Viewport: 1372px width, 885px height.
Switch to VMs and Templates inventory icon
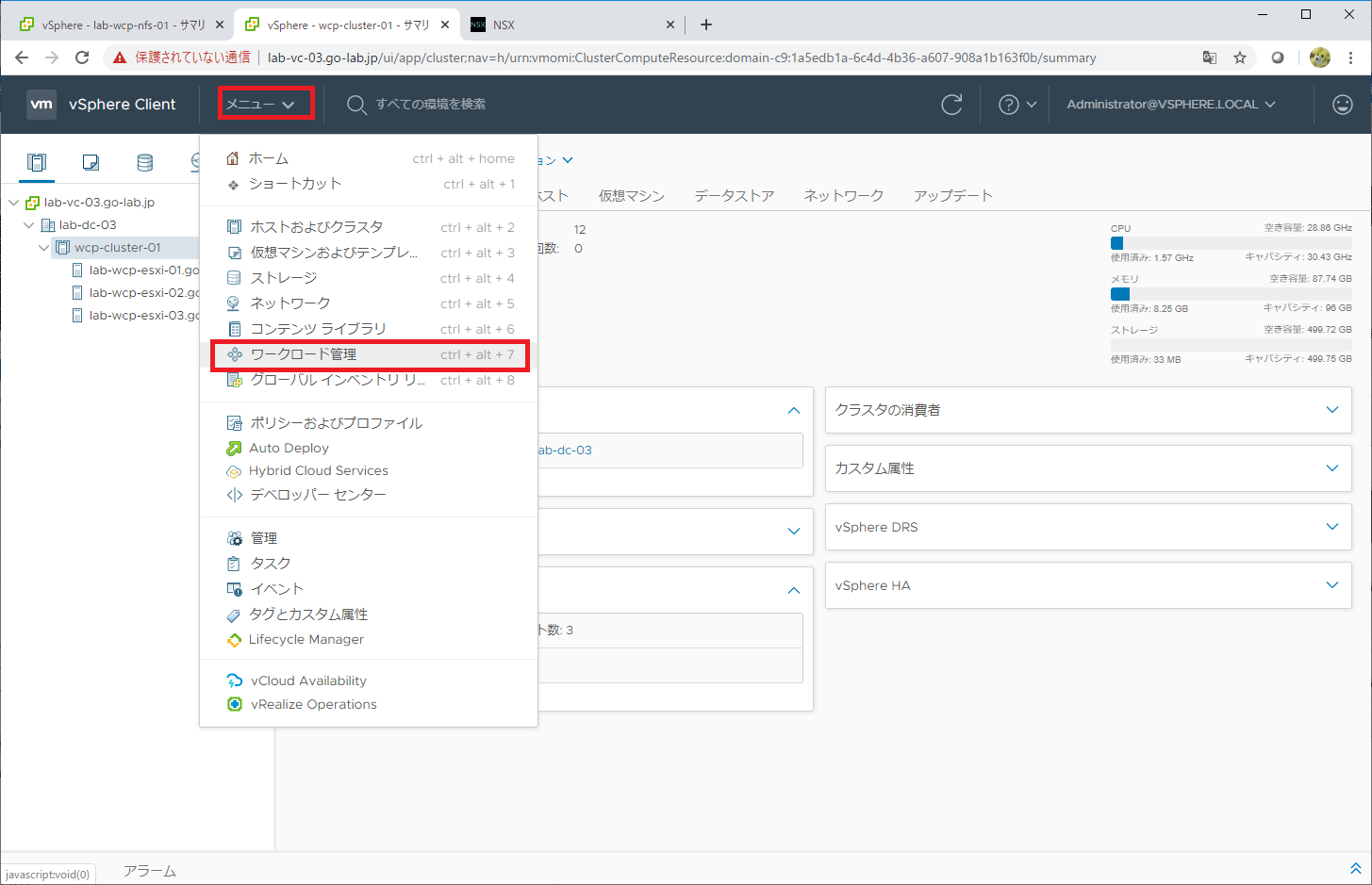point(91,162)
